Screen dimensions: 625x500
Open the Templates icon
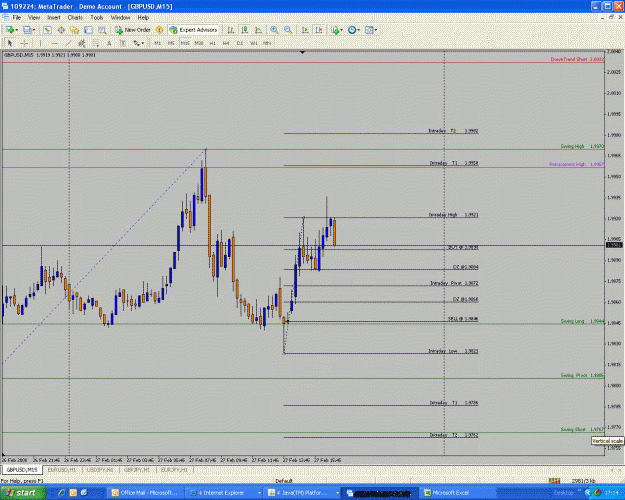point(369,30)
